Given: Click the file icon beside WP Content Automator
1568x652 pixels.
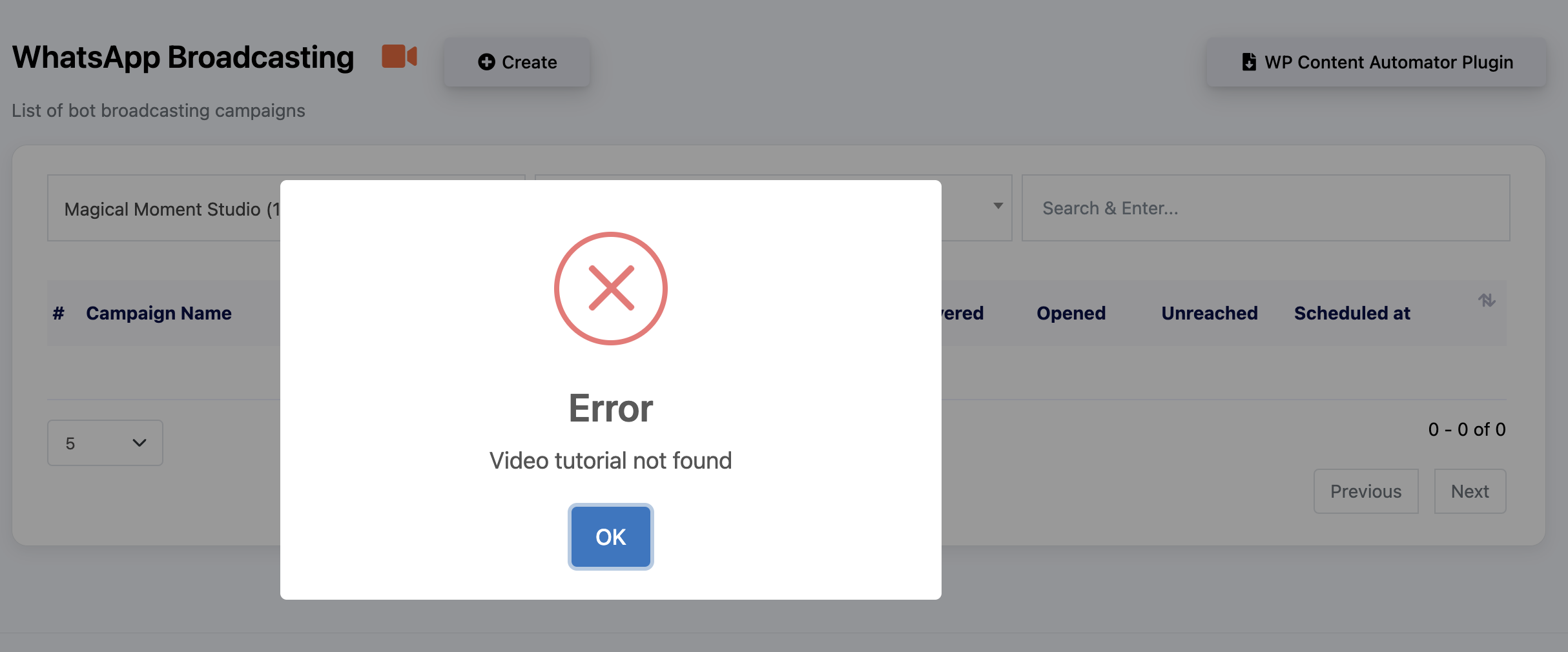Looking at the screenshot, I should tap(1249, 62).
